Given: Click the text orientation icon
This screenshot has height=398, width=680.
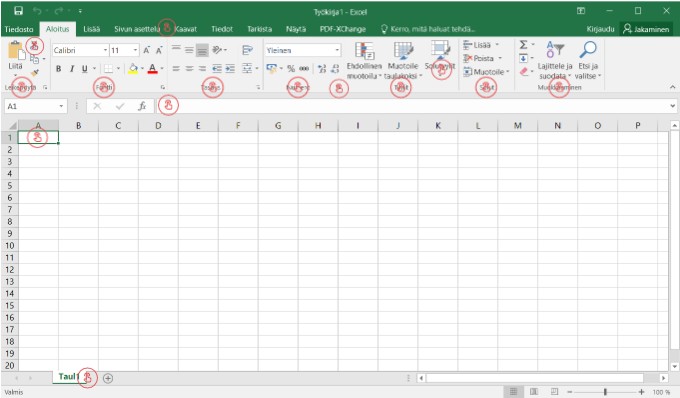Looking at the screenshot, I should pyautogui.click(x=217, y=50).
